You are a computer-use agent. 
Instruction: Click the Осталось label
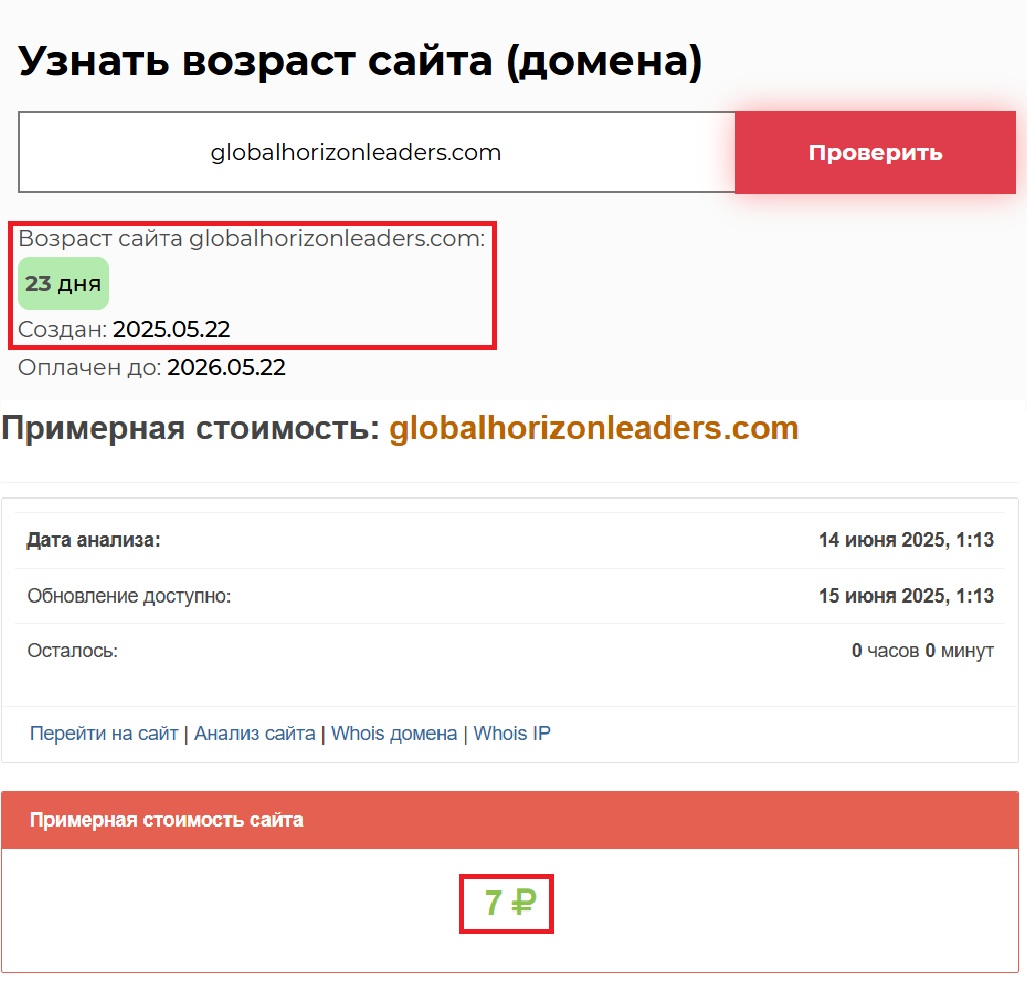73,651
